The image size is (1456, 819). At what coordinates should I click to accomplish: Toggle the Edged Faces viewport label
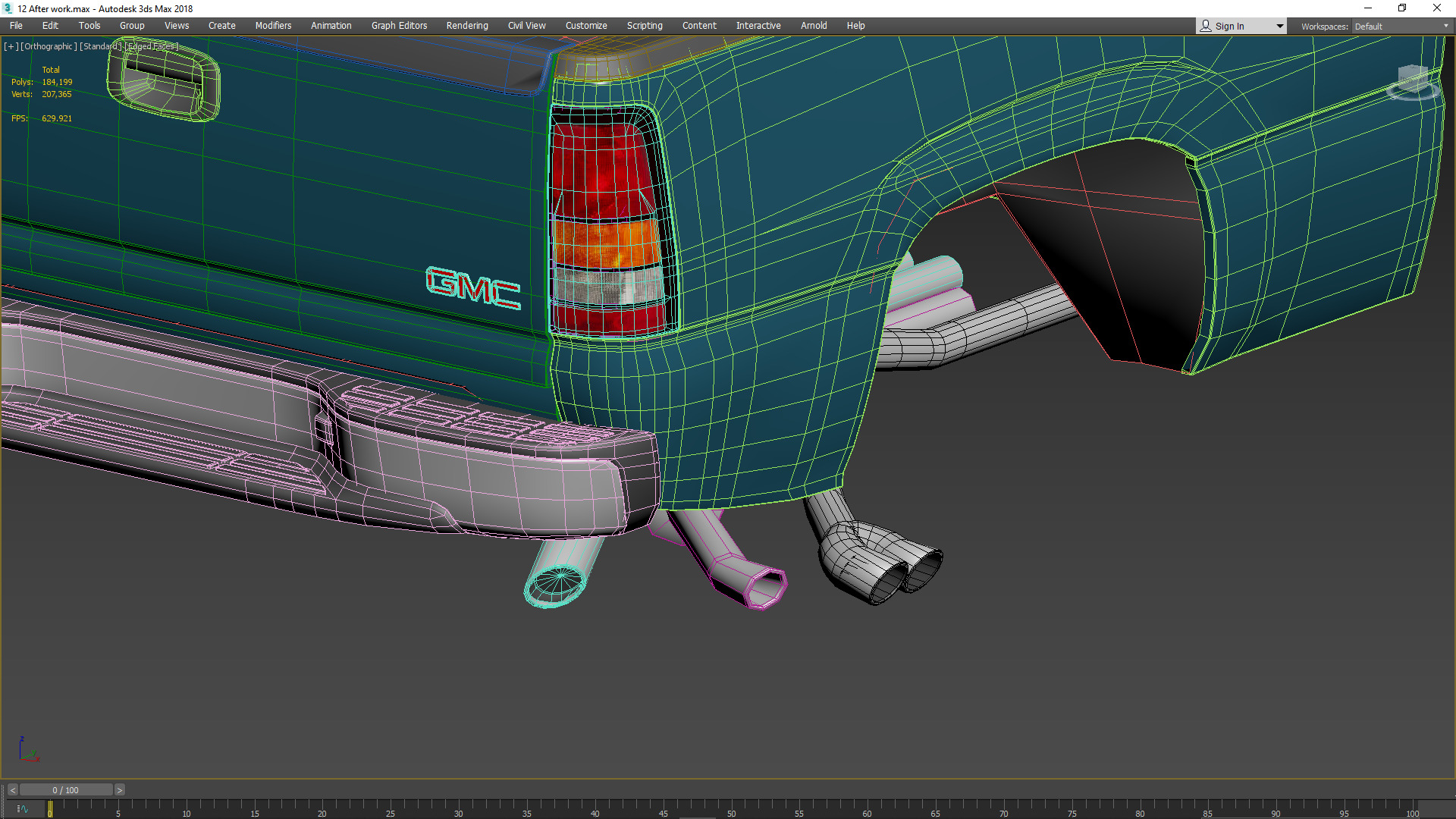[x=152, y=46]
